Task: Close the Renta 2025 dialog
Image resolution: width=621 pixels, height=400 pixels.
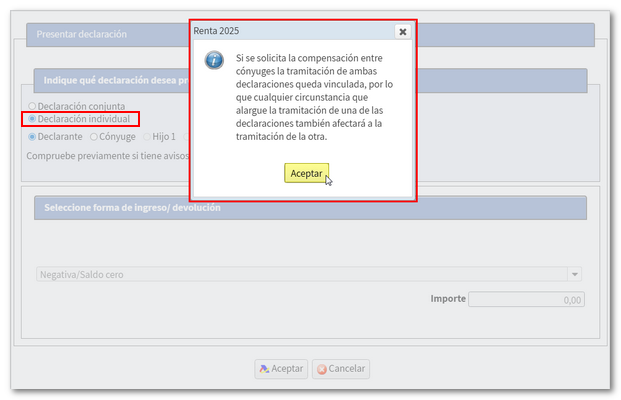Action: [402, 32]
